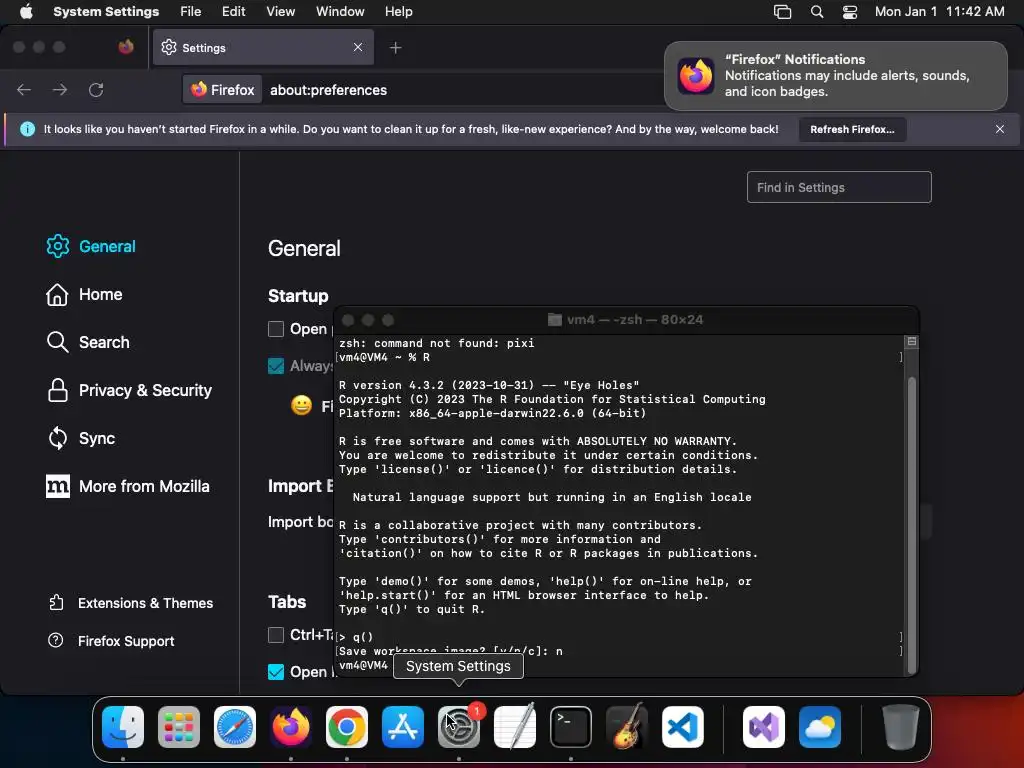Select the Settings tab in Firefox
The image size is (1024, 768).
click(x=263, y=47)
